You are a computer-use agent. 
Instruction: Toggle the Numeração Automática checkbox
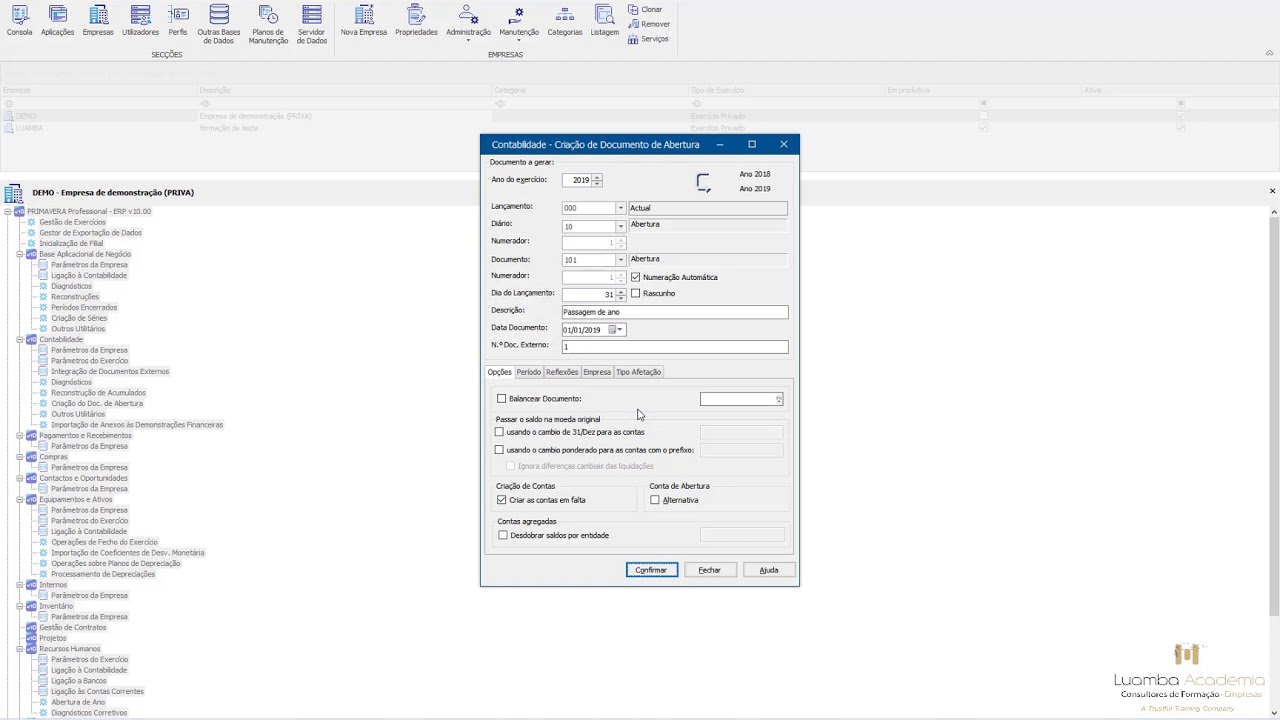[x=636, y=277]
